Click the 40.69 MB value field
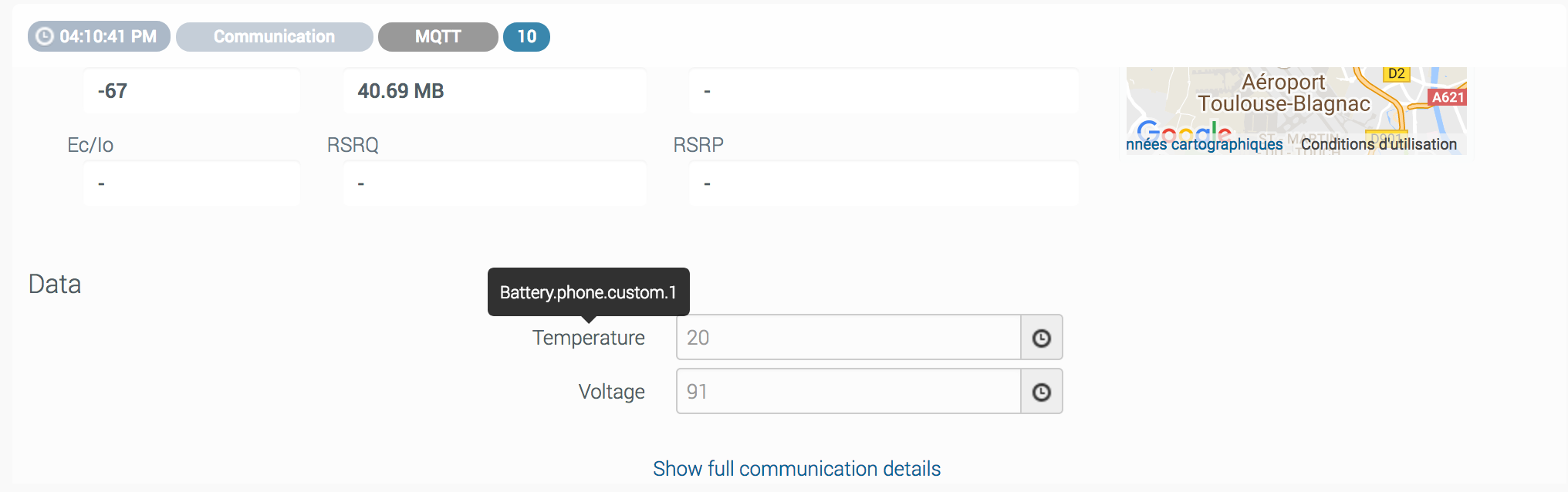Image resolution: width=1568 pixels, height=492 pixels. (495, 91)
